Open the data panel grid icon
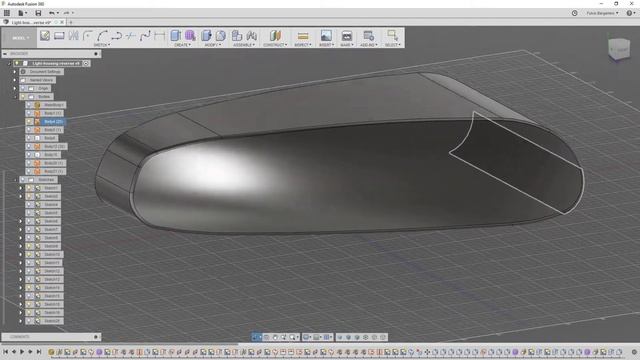The width and height of the screenshot is (640, 360). pos(7,13)
